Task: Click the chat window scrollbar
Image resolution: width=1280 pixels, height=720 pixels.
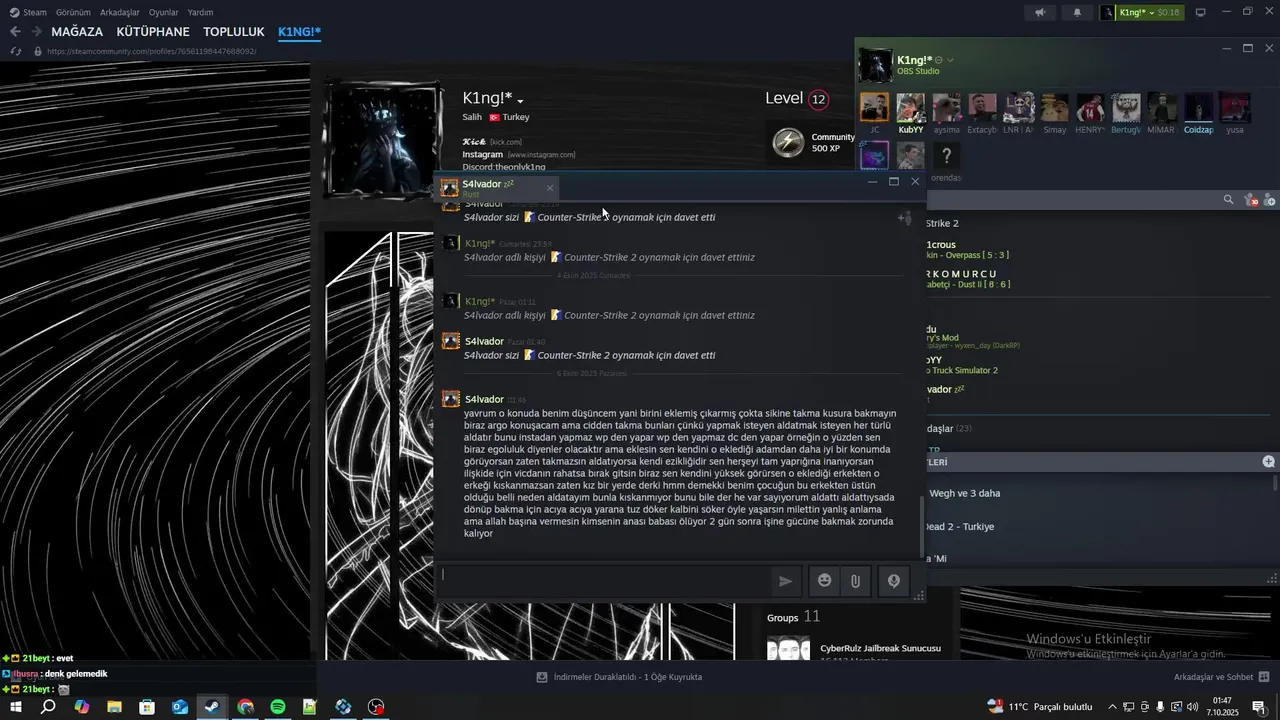Action: coord(922,525)
